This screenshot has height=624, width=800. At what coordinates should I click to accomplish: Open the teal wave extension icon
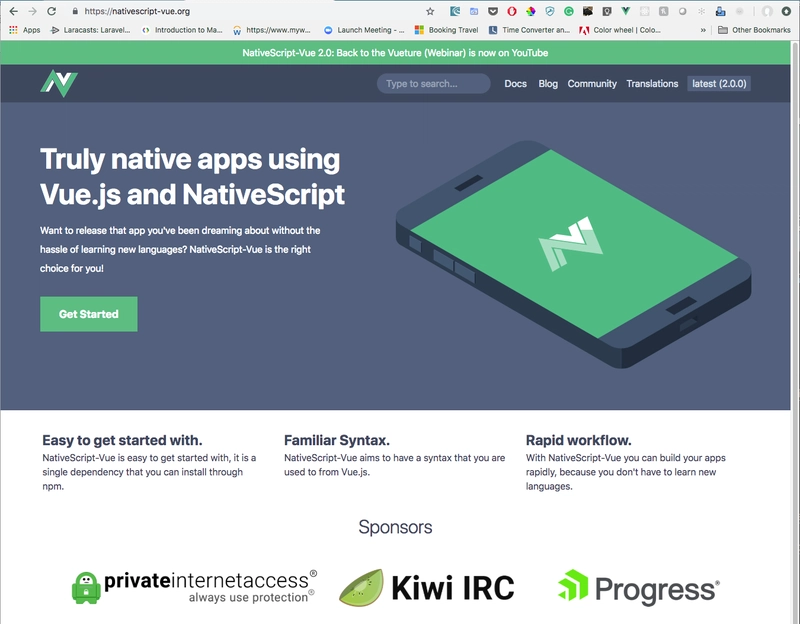tap(455, 11)
